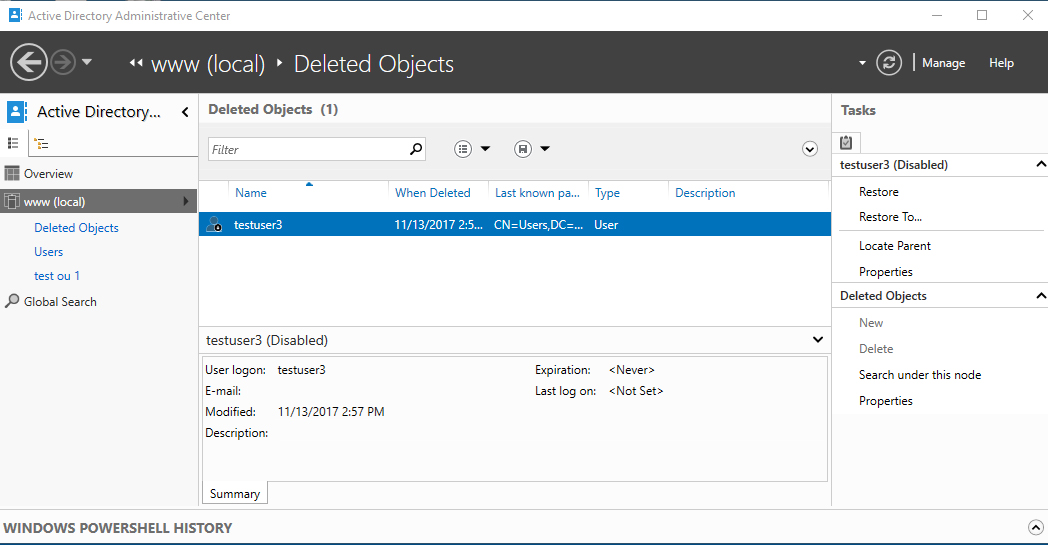This screenshot has height=545, width=1048.
Task: Sort by Last known parent column header
Action: pyautogui.click(x=537, y=193)
